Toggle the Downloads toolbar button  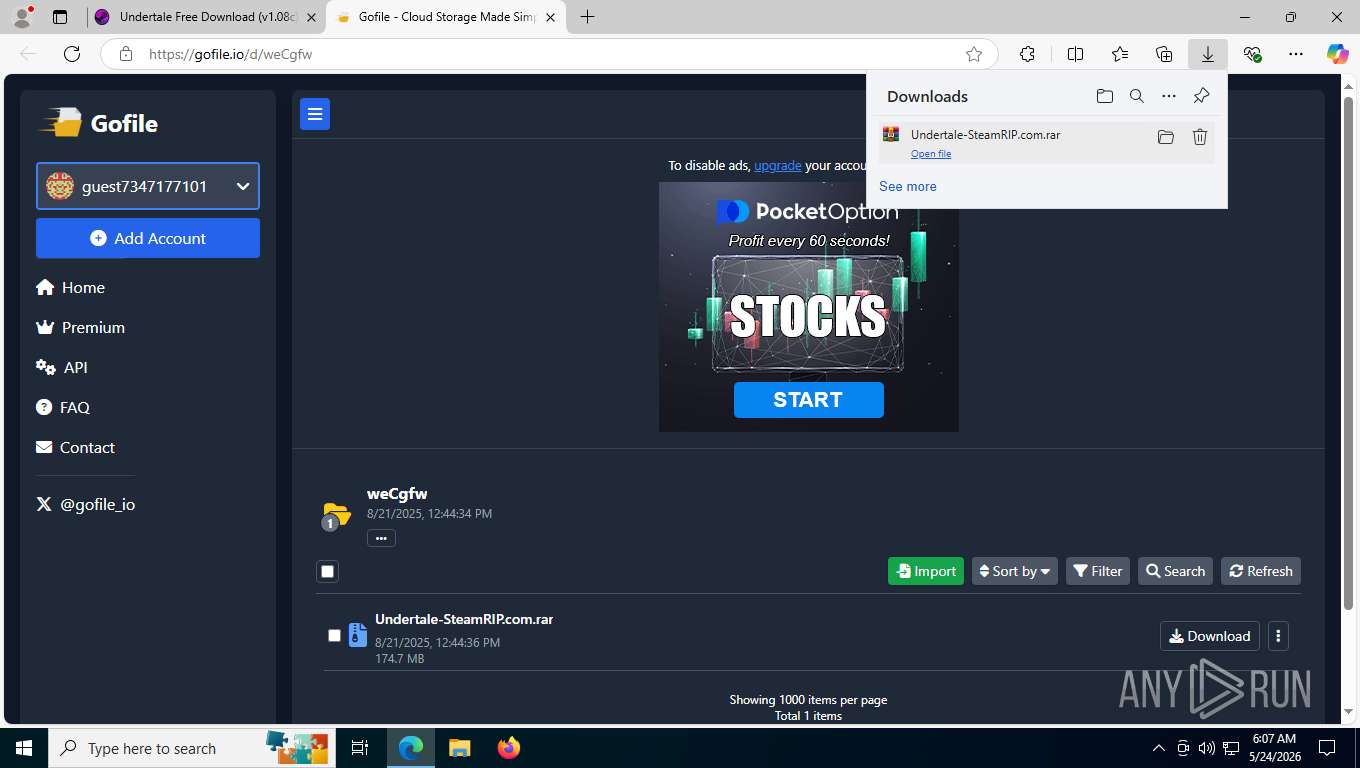point(1208,54)
